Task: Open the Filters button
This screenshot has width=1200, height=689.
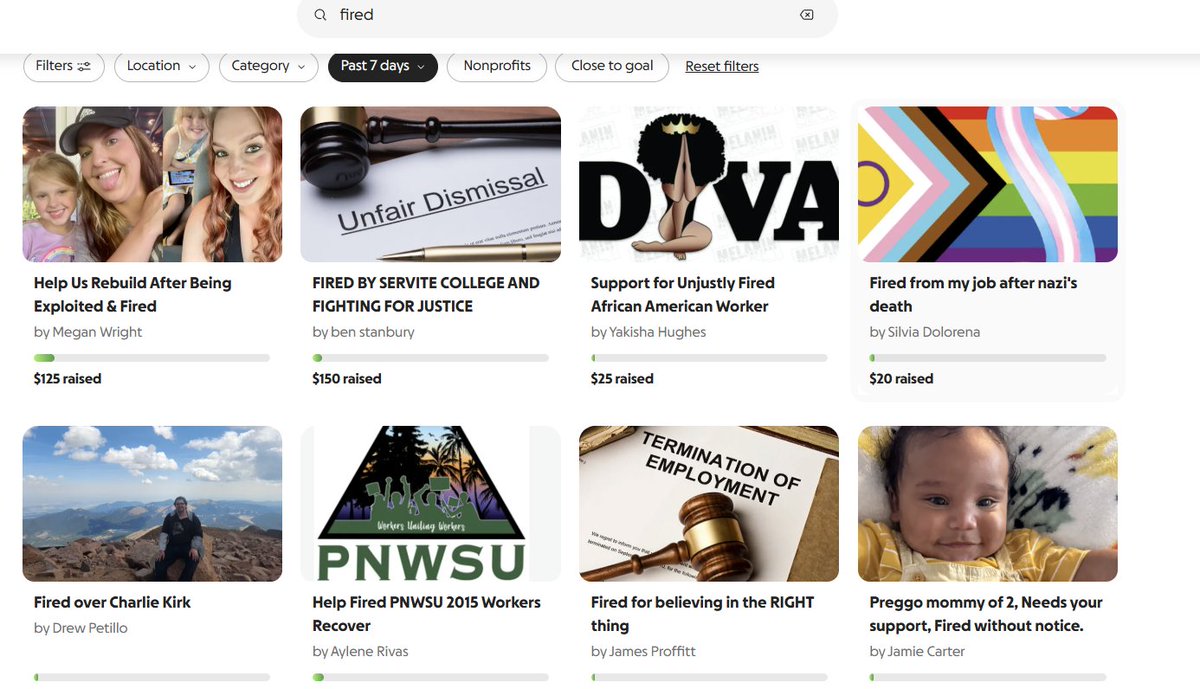Action: point(63,66)
